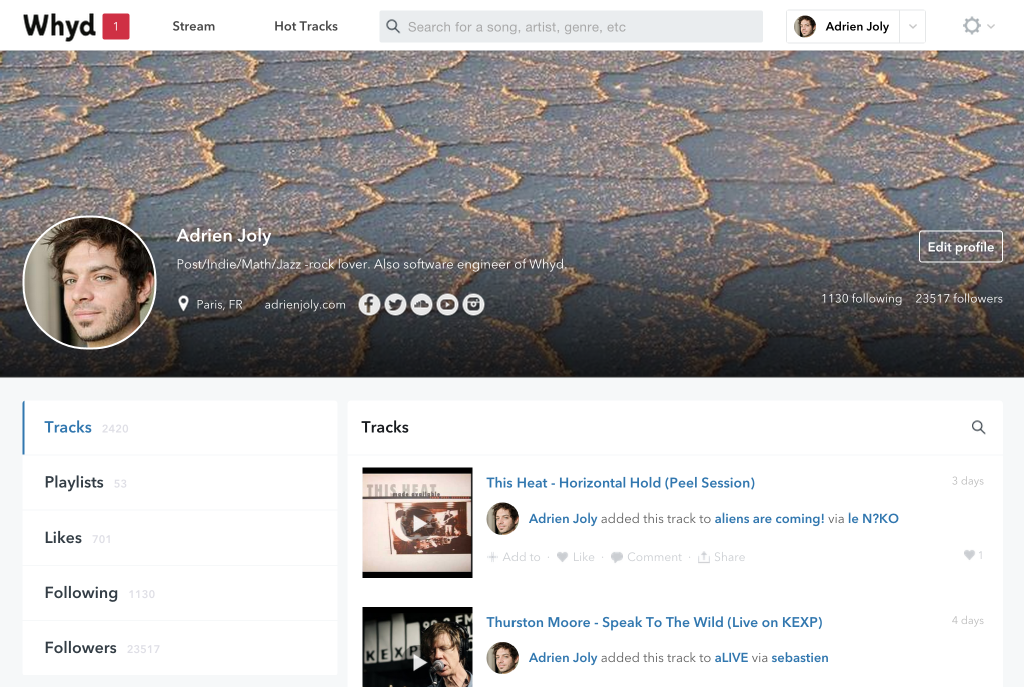Expand the chevron next to the gear
1024x687 pixels.
991,27
